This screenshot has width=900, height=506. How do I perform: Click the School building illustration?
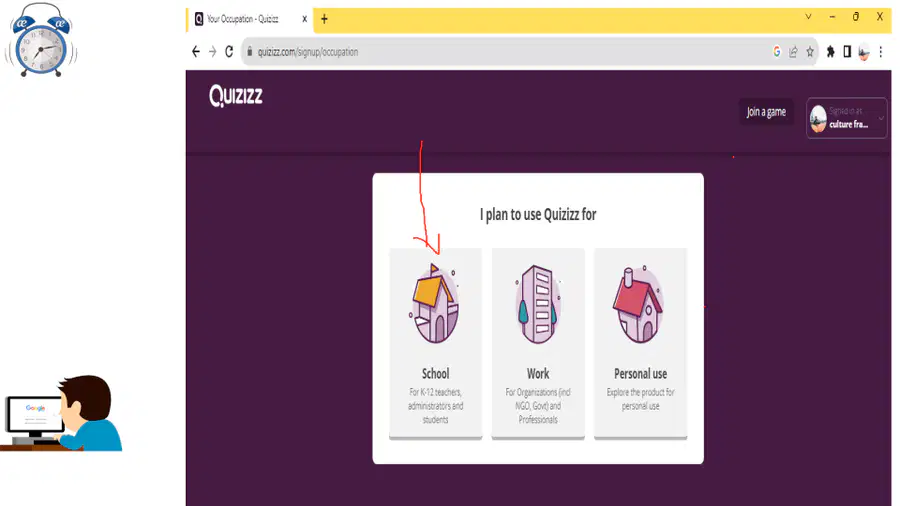(435, 303)
